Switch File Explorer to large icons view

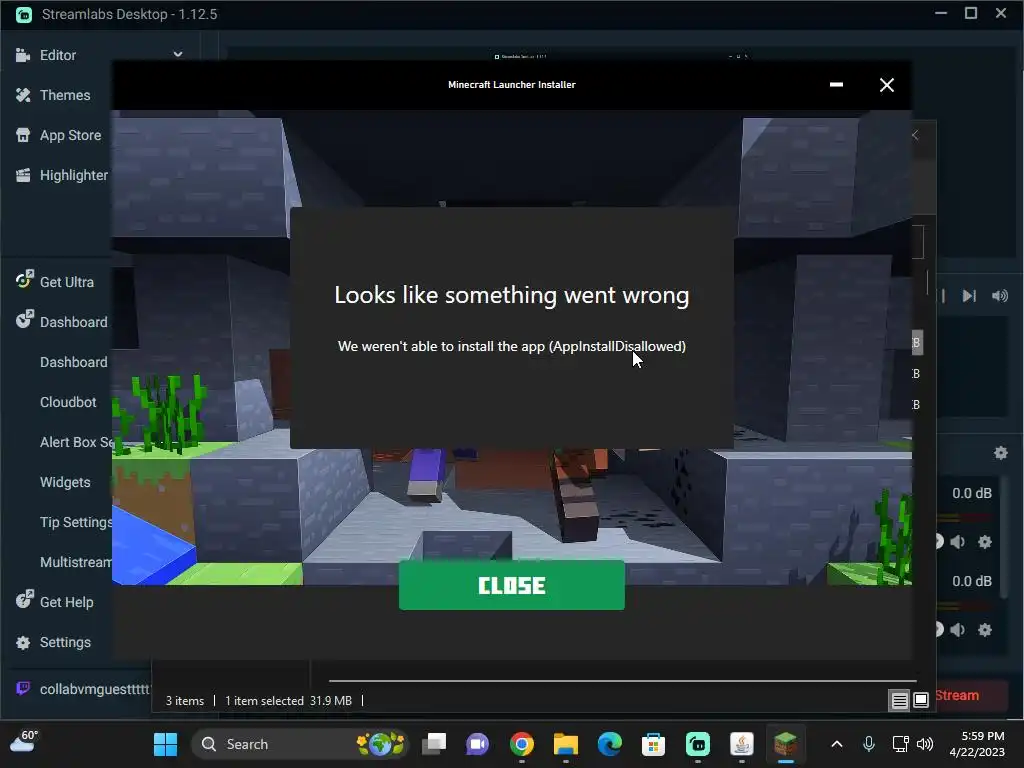(x=921, y=701)
